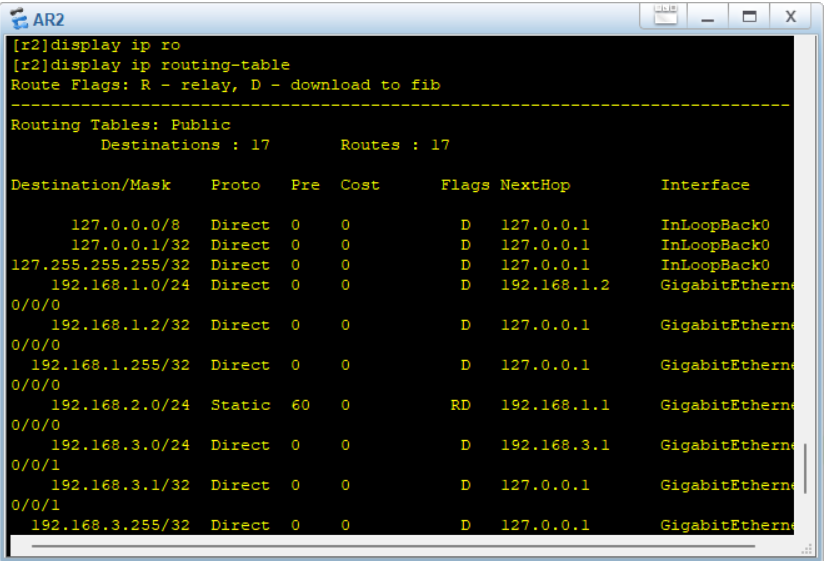Click InLoopBack0 interface on 127.0.0.0/8 row
The image size is (825, 561).
point(715,225)
